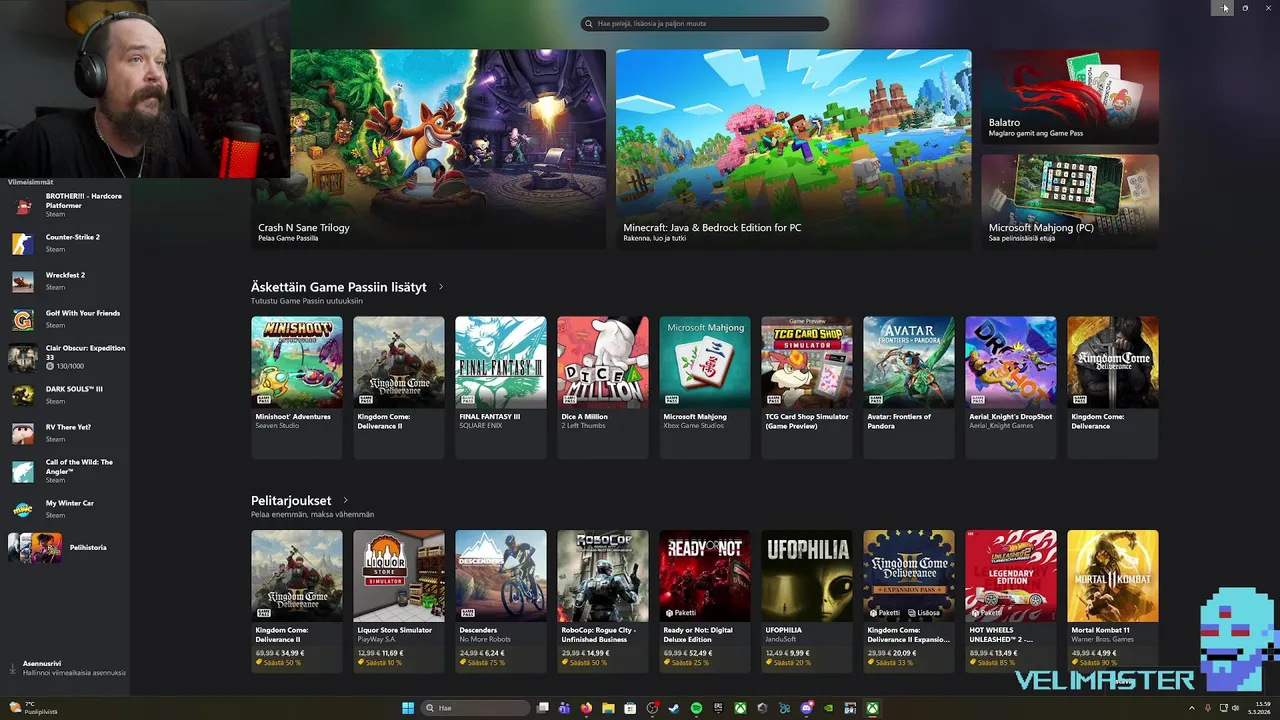This screenshot has width=1280, height=720.
Task: Open Dice A Million game card
Action: coord(603,387)
